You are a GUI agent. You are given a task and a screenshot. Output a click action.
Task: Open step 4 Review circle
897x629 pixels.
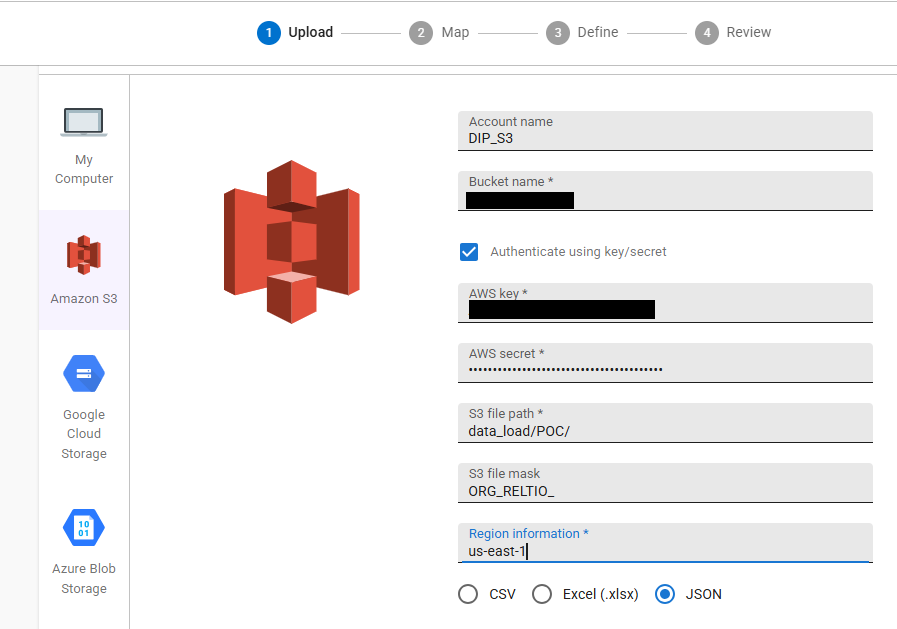pos(707,33)
